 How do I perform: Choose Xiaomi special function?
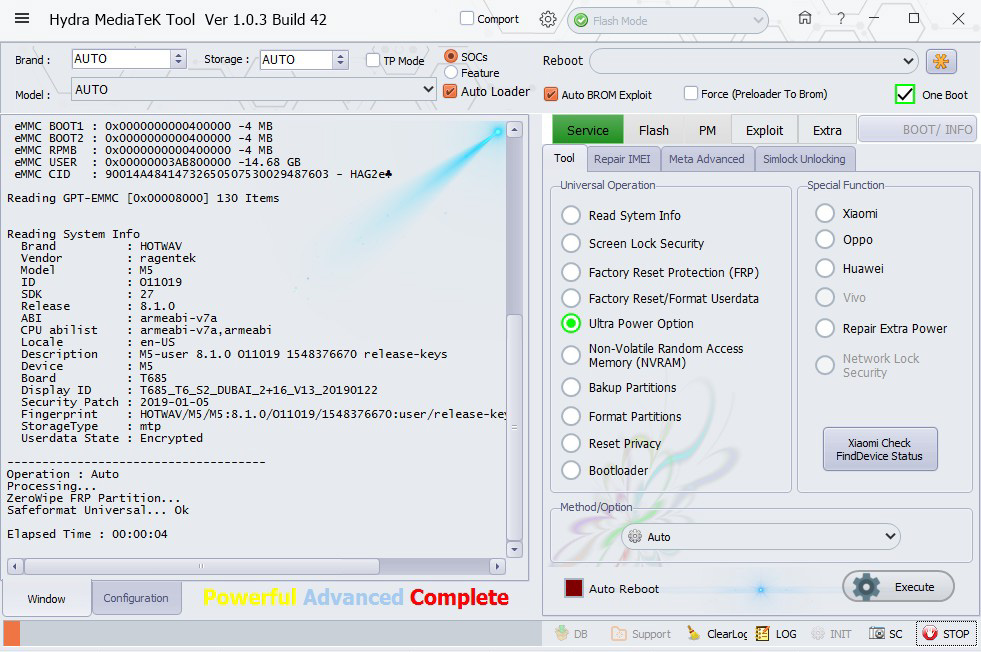click(825, 213)
